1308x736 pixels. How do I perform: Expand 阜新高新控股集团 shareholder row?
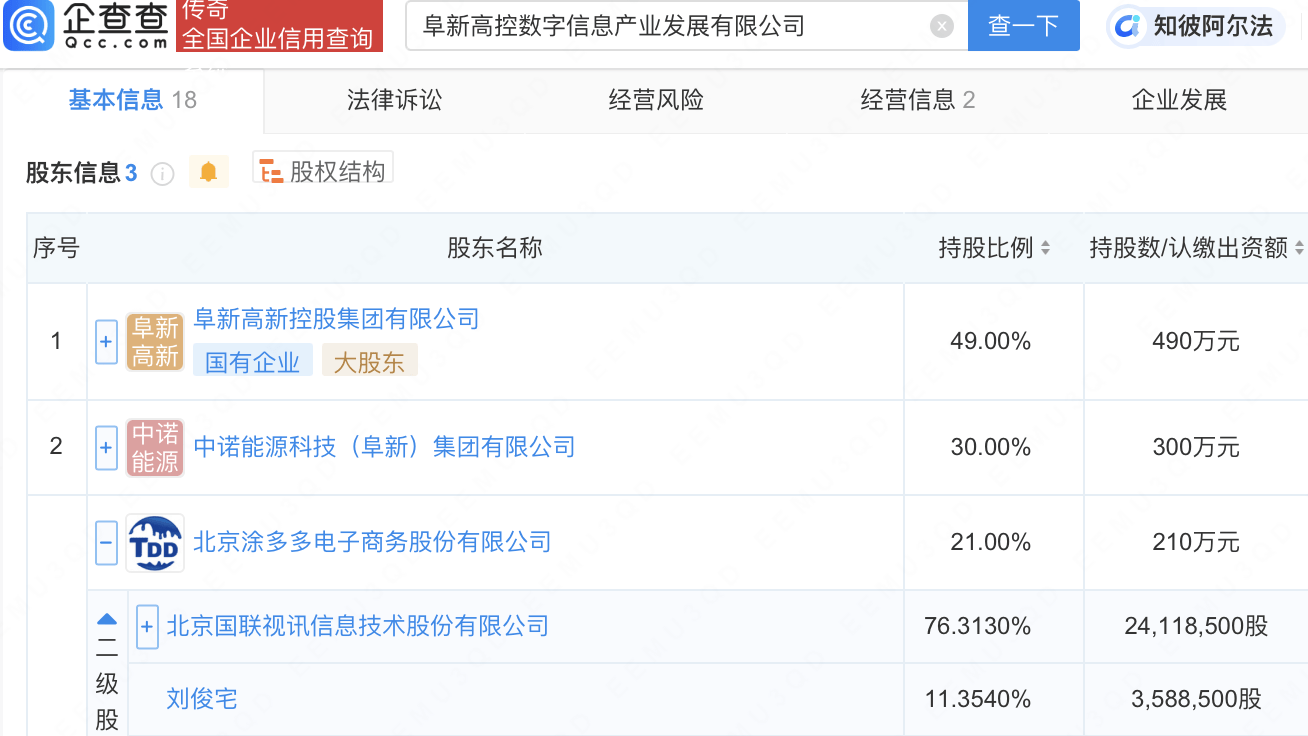tap(106, 342)
